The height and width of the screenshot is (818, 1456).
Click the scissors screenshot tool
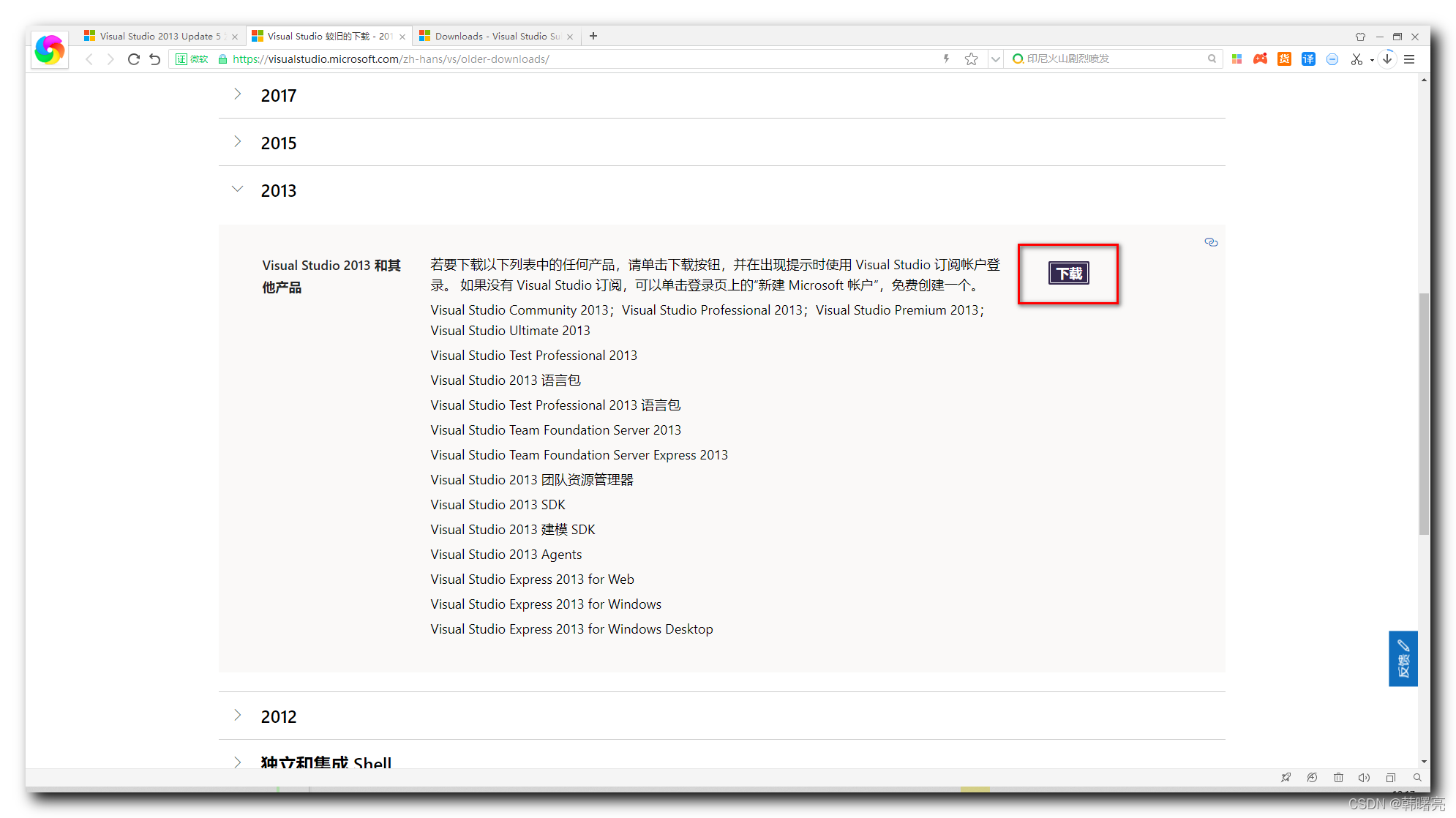[x=1356, y=59]
